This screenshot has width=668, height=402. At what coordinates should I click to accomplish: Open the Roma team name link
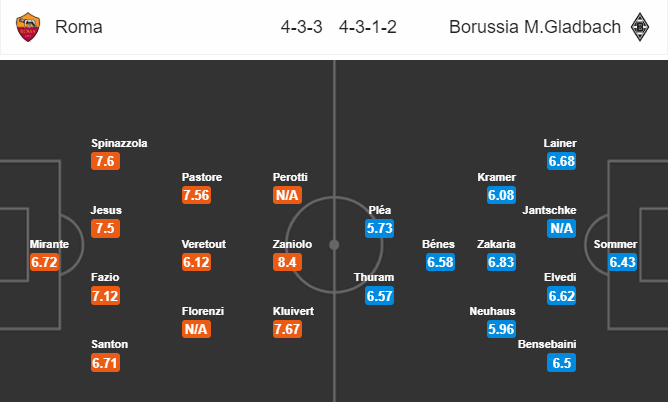(79, 27)
